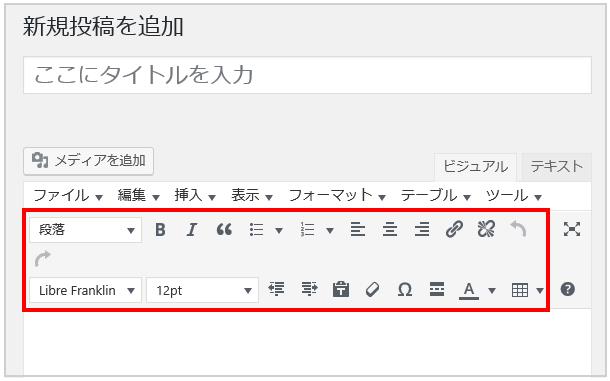
Task: Click the fullscreen expand icon
Action: pyautogui.click(x=572, y=229)
